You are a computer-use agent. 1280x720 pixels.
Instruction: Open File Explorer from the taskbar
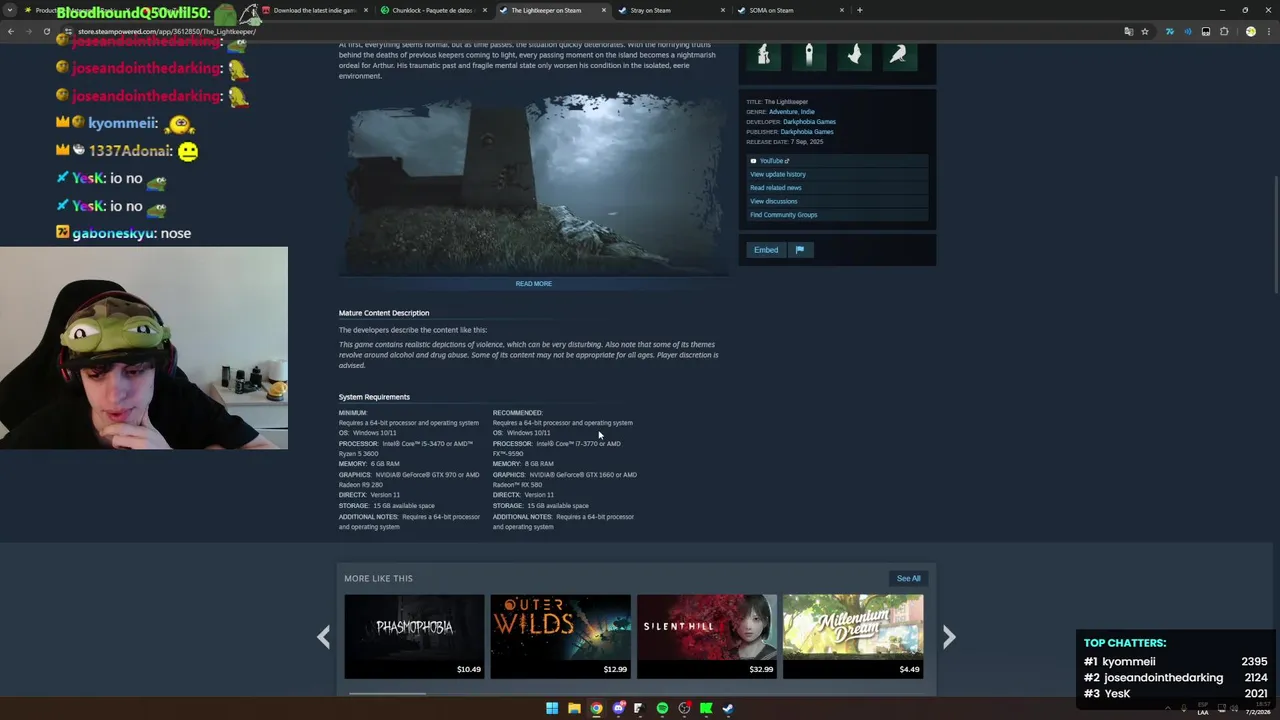[574, 708]
